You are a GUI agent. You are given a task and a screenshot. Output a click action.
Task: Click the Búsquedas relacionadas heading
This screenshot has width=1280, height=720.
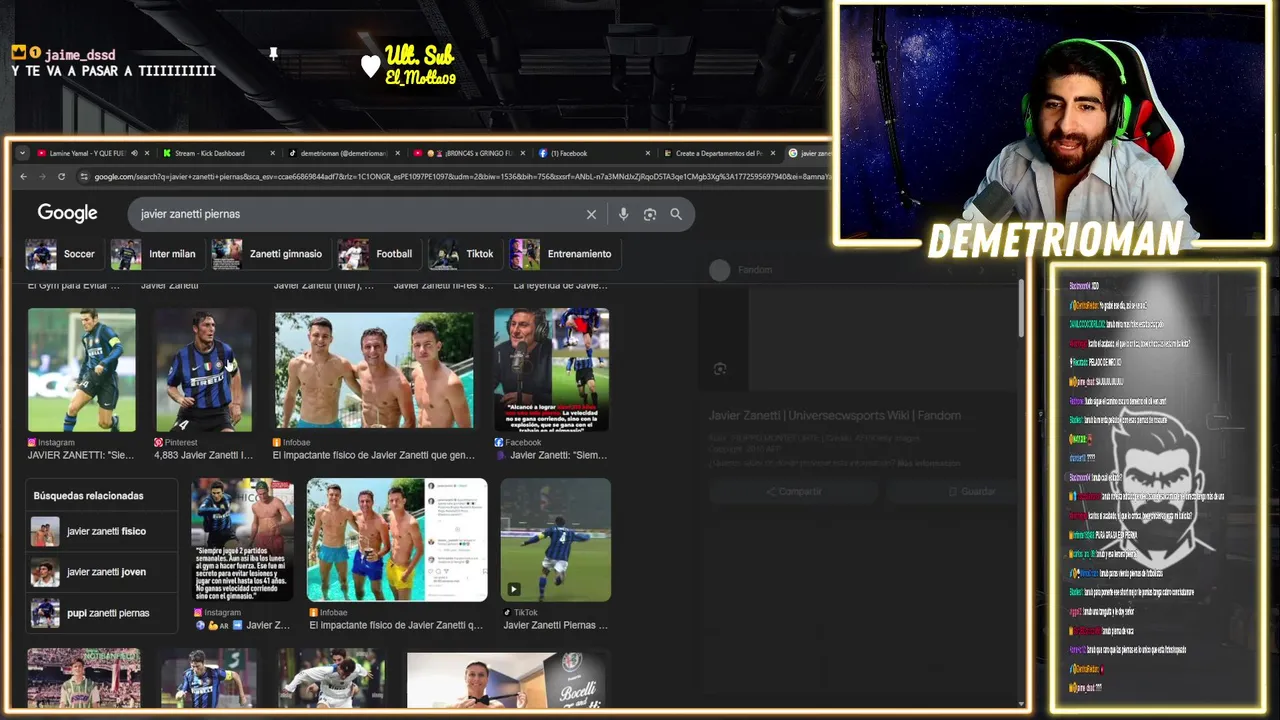click(x=88, y=496)
